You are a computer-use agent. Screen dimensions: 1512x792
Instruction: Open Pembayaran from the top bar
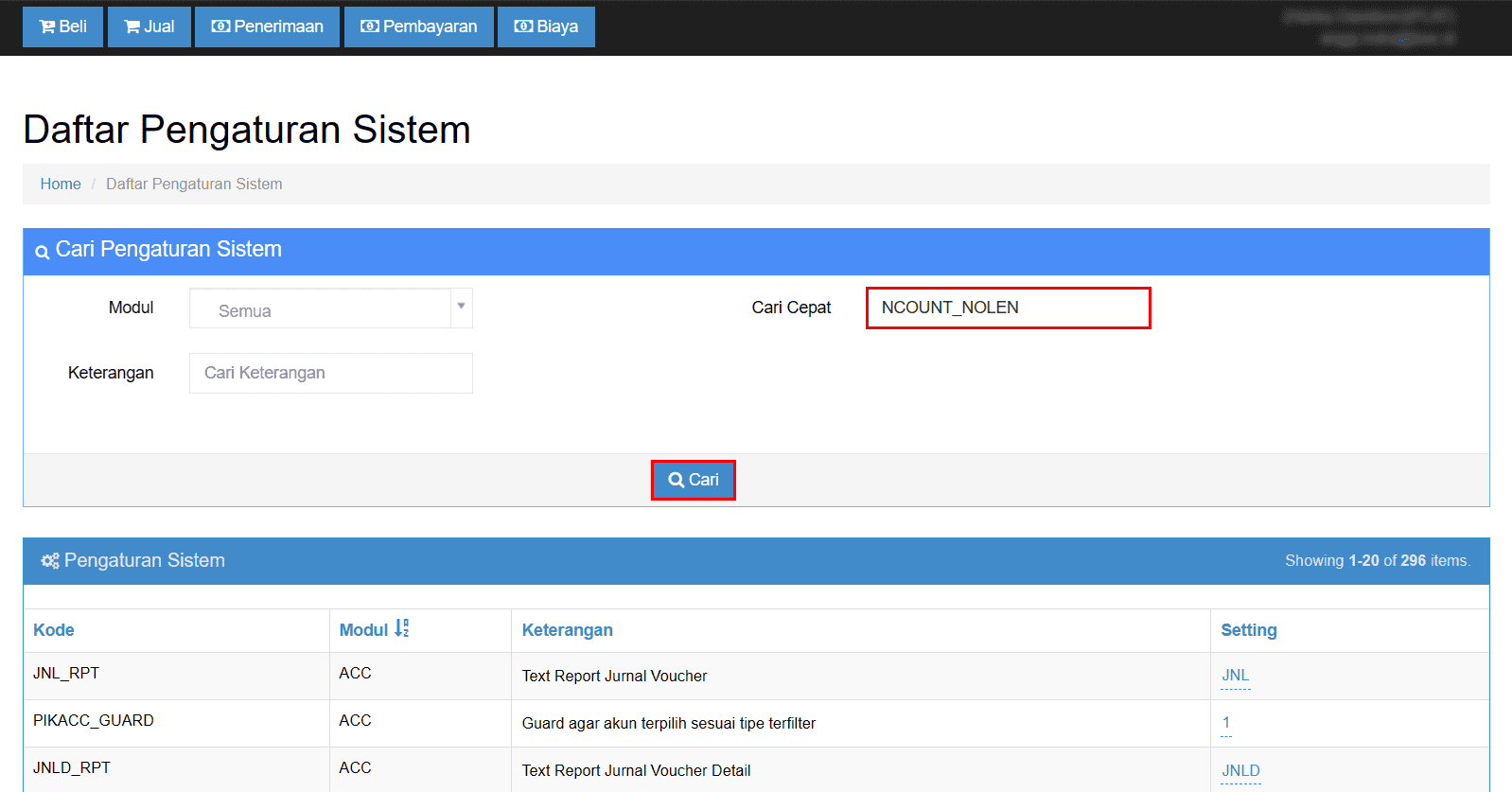tap(418, 26)
